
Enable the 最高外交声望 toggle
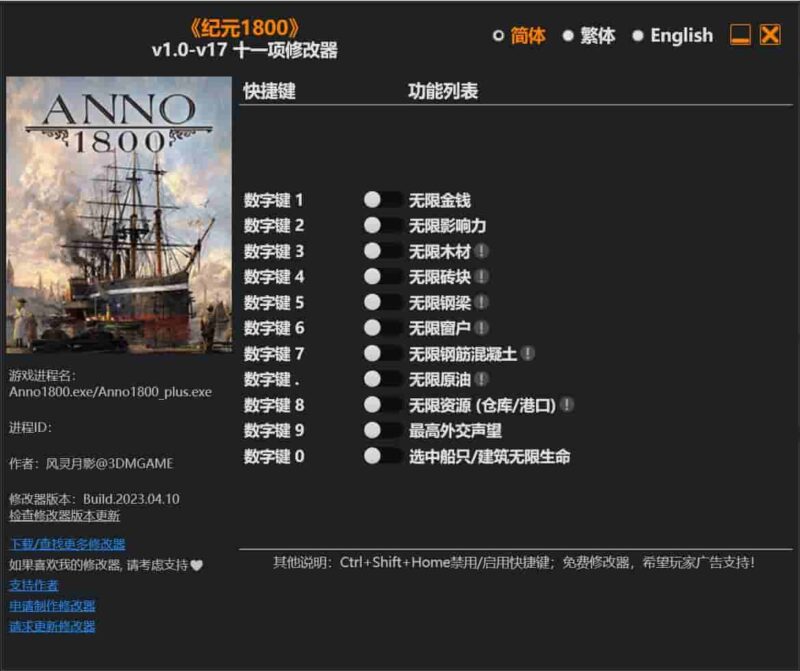(385, 431)
